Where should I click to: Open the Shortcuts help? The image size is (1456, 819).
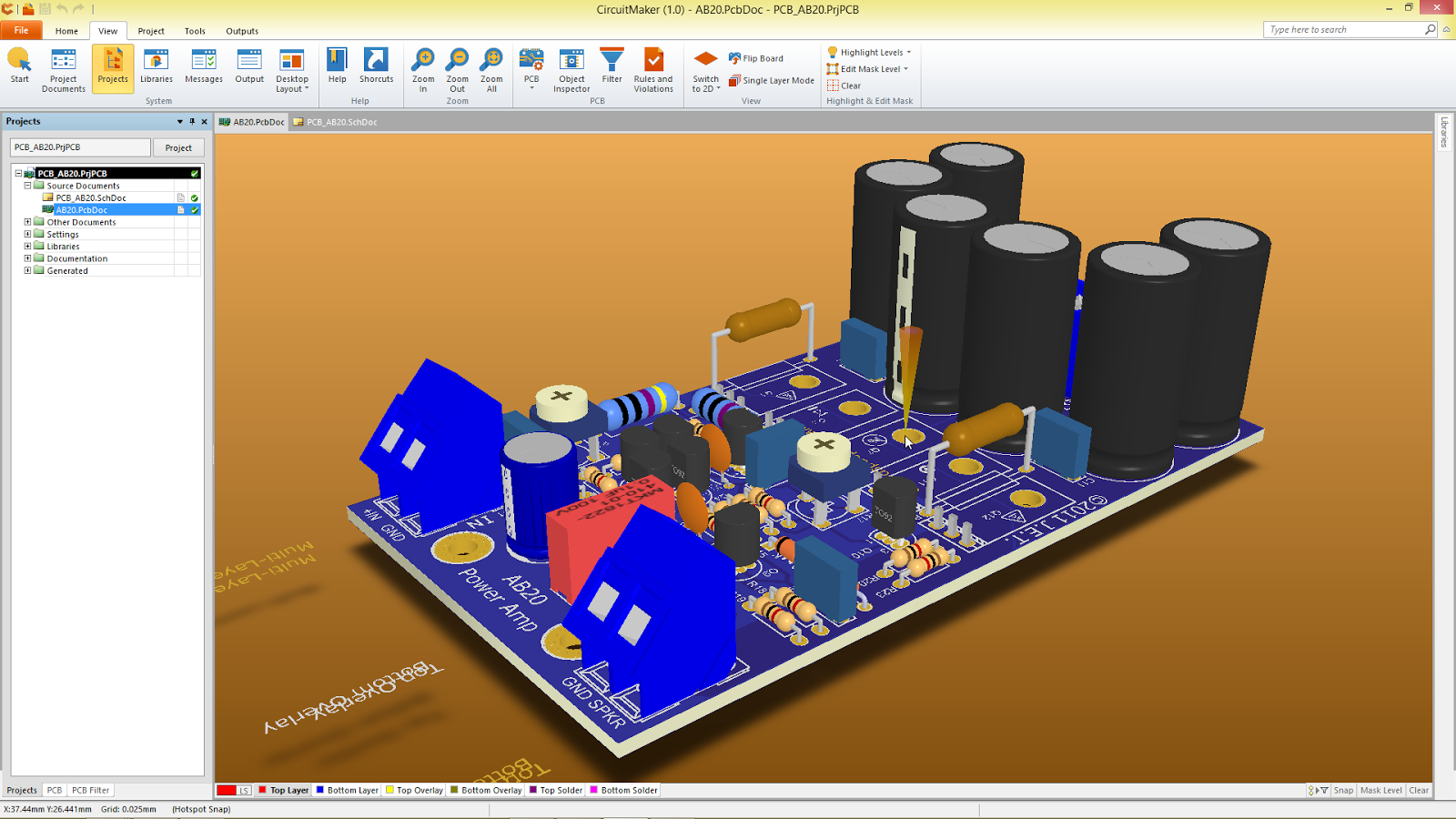[x=376, y=68]
